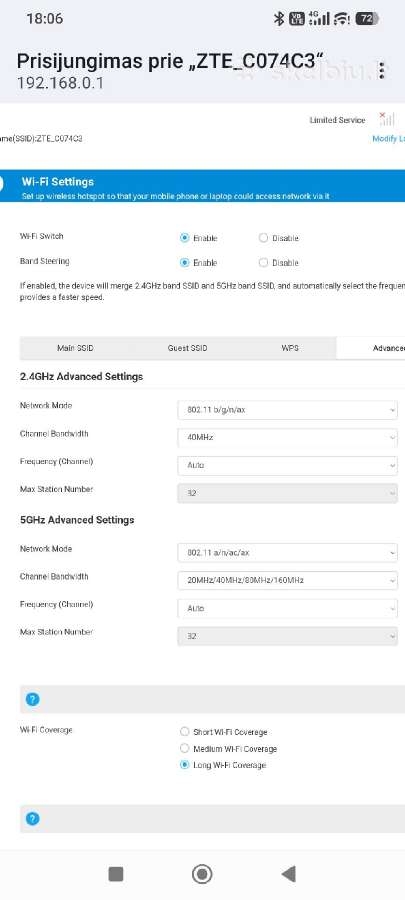405x900 pixels.
Task: Click the Wi-Fi Settings header title
Action: pyautogui.click(x=57, y=181)
